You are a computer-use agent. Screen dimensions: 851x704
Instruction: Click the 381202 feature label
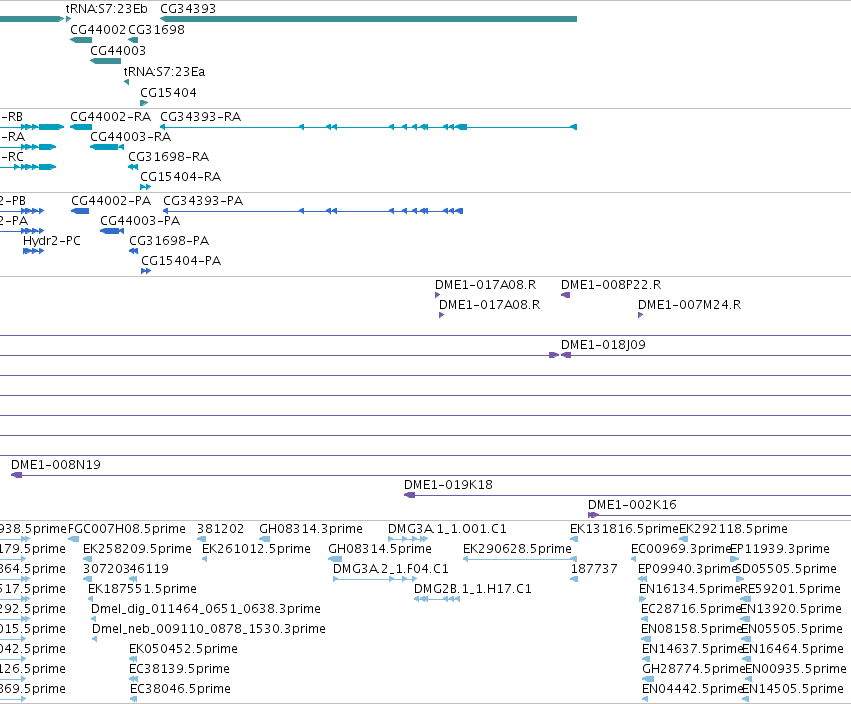[x=220, y=529]
